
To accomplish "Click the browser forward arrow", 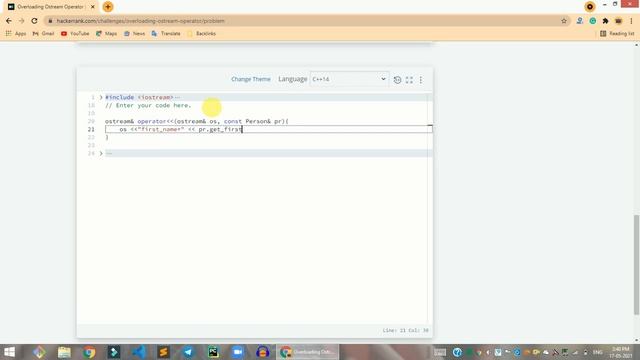I will coord(22,21).
